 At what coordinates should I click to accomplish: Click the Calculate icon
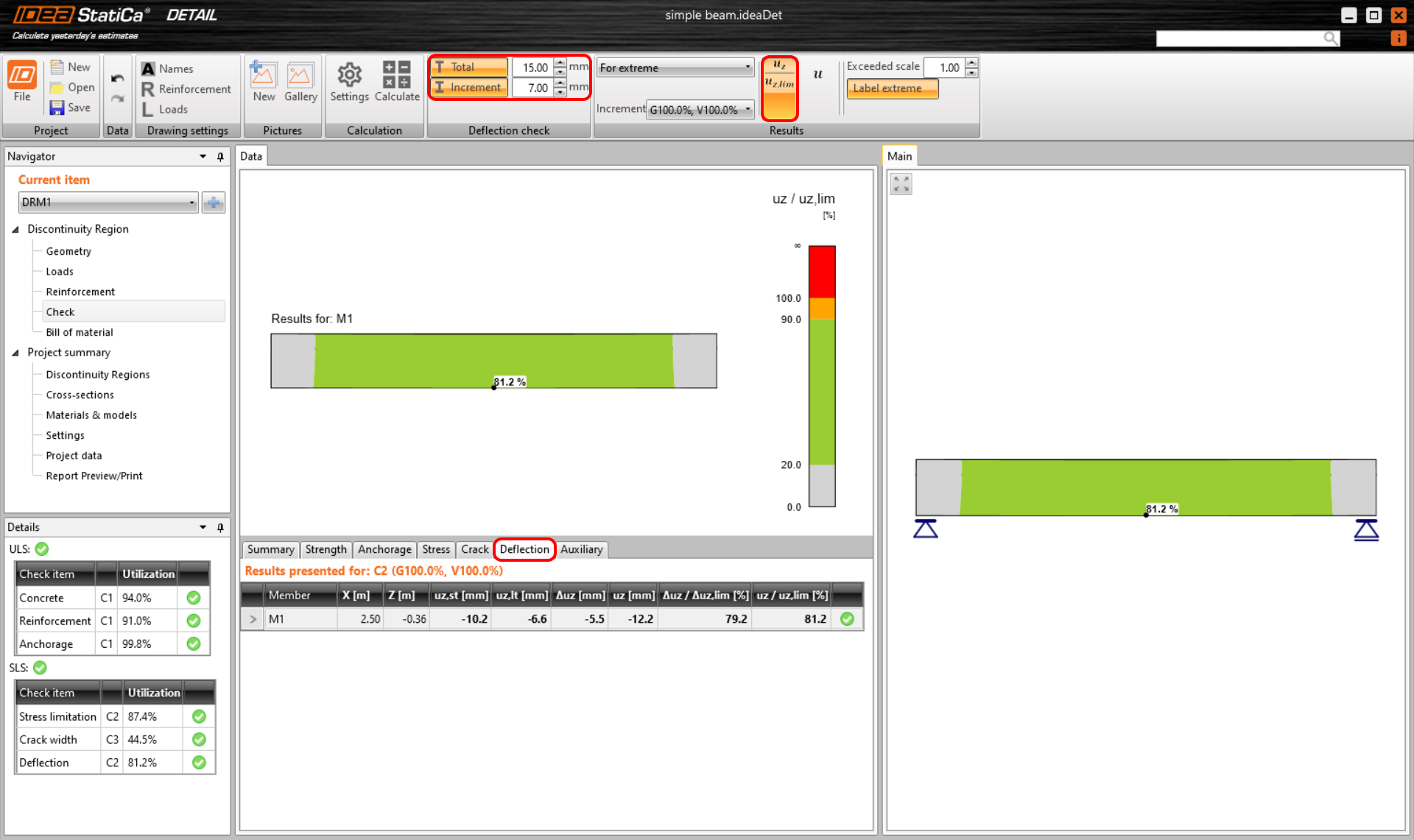(396, 76)
